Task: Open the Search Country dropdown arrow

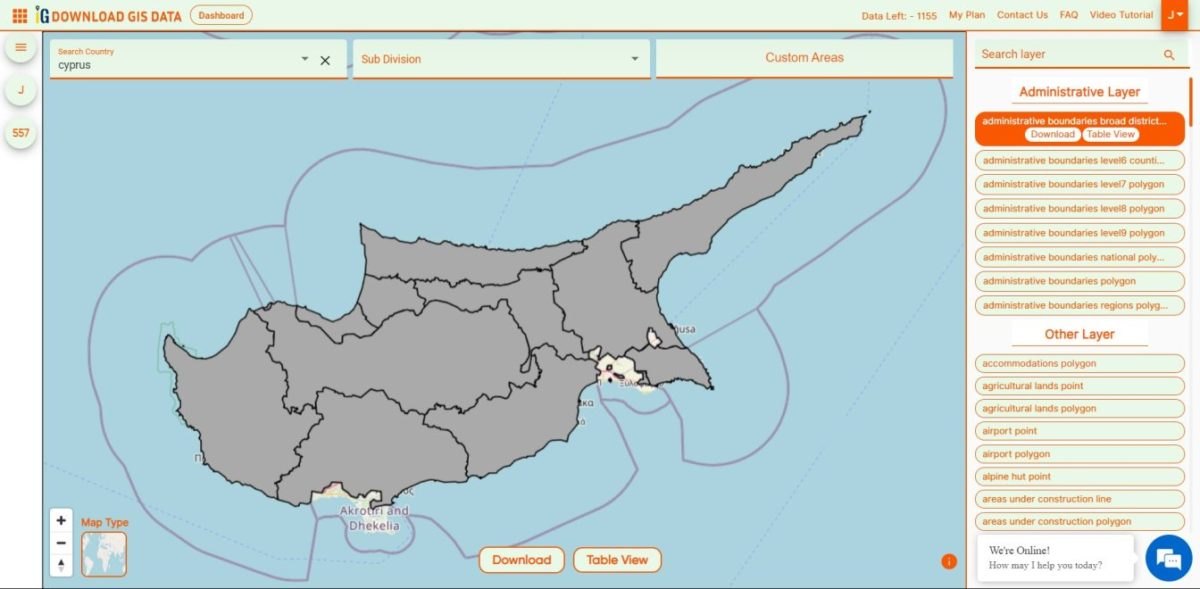Action: [x=304, y=59]
